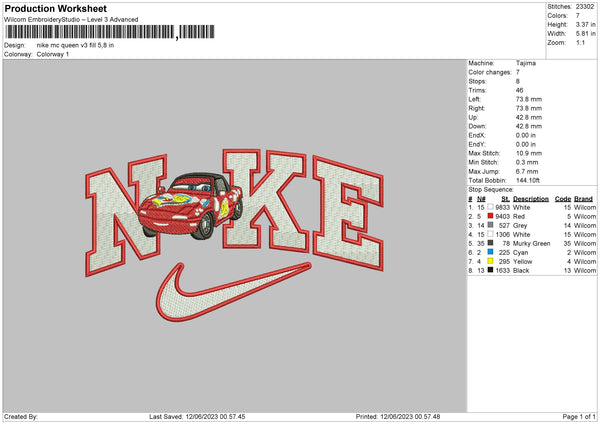600x424 pixels.
Task: Click the 'Grey' description in row 3
Action: pyautogui.click(x=520, y=226)
